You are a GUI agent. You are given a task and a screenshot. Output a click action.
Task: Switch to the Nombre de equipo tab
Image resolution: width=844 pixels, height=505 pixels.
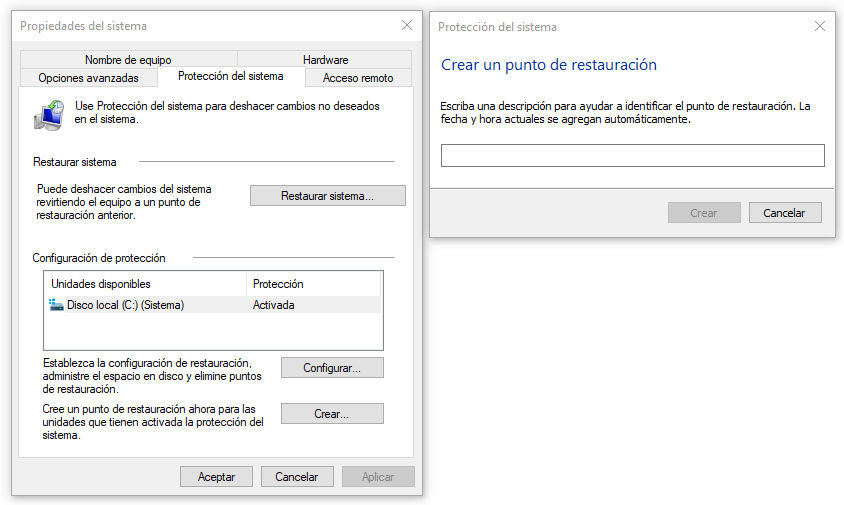point(126,60)
